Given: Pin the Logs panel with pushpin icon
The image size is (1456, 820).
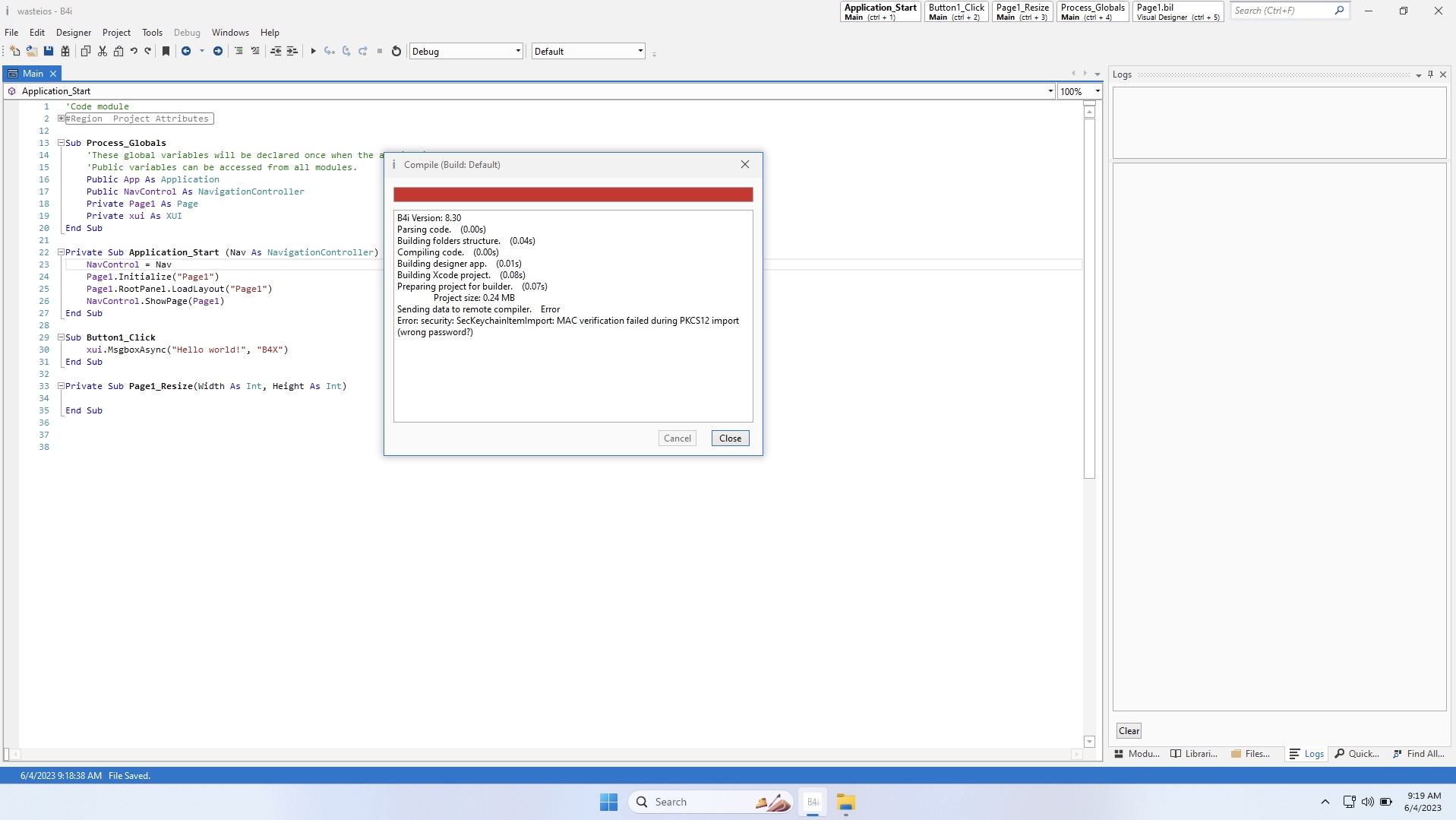Looking at the screenshot, I should point(1430,74).
